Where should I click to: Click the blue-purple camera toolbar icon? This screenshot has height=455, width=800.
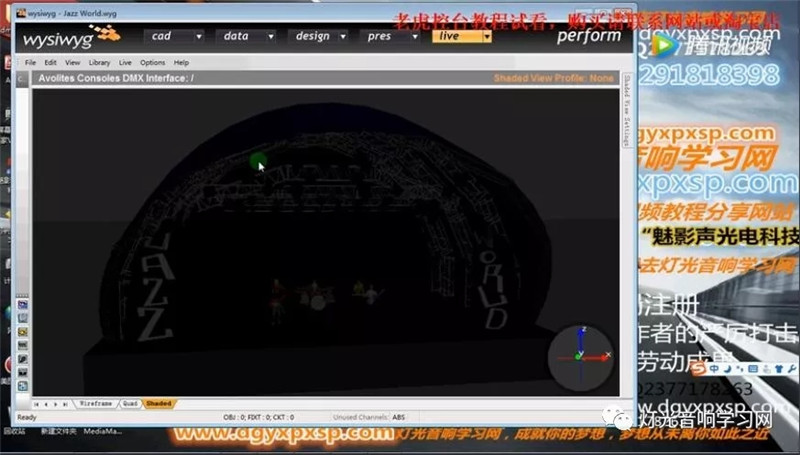(x=22, y=305)
